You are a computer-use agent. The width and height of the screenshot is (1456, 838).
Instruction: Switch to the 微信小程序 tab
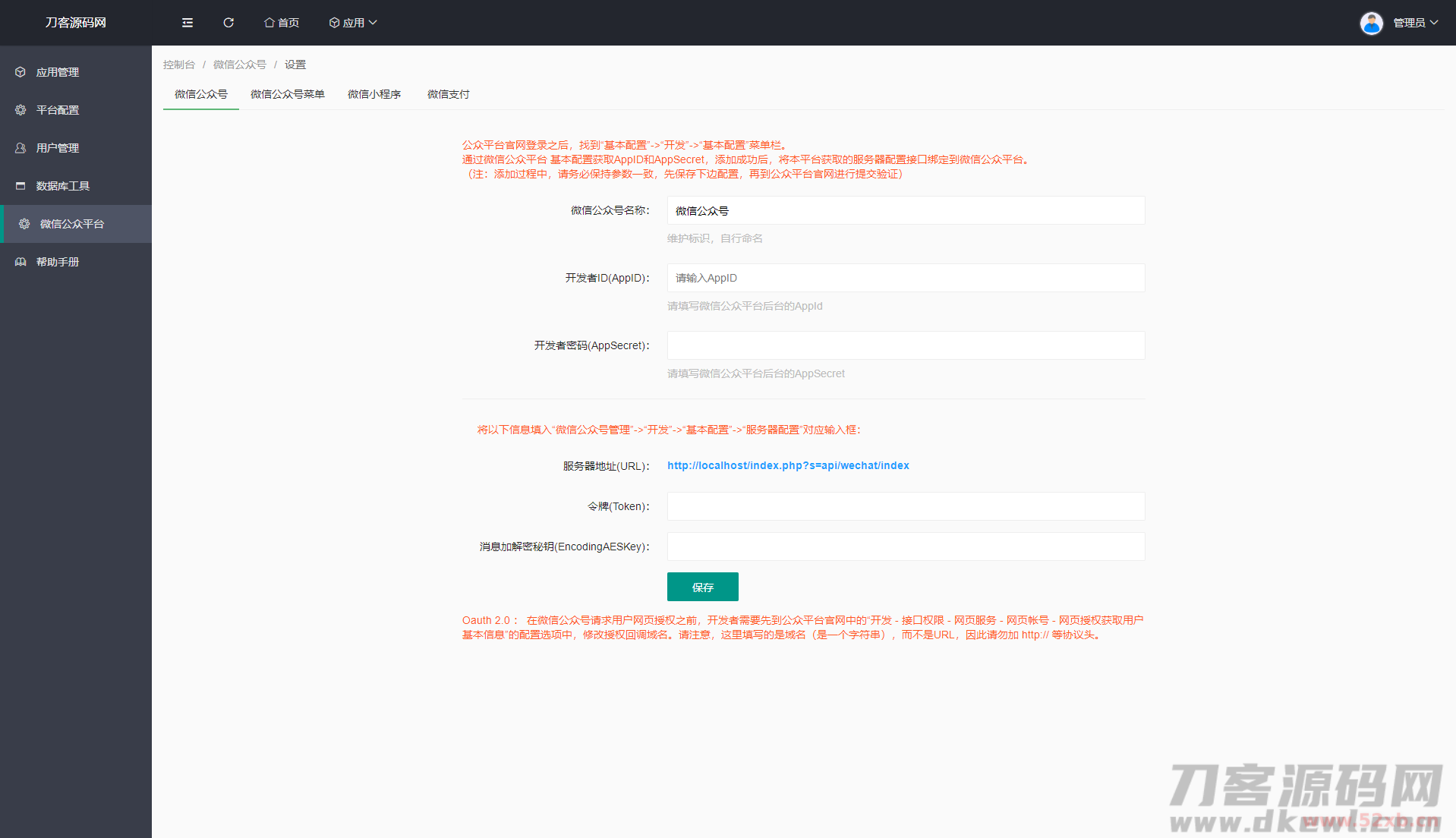click(374, 94)
